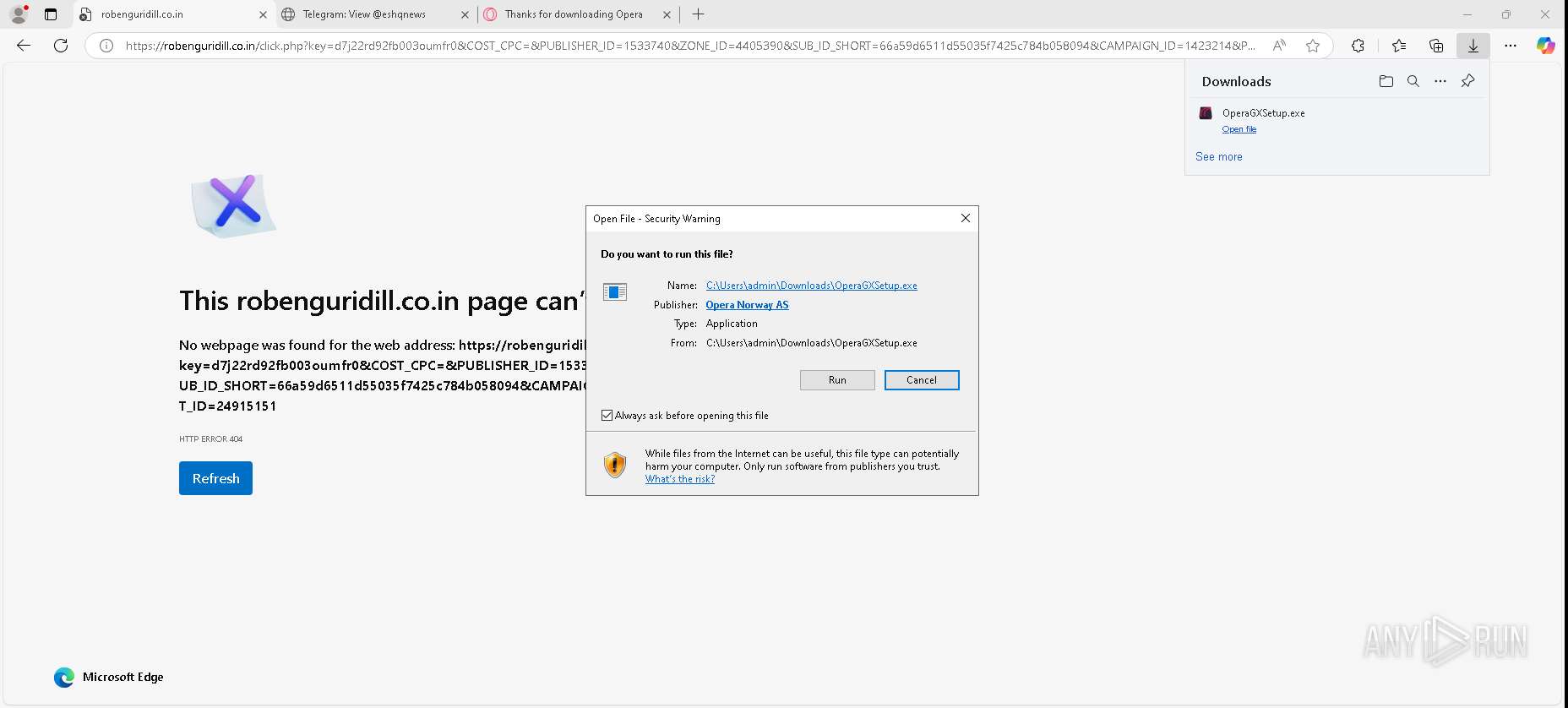Click the OperaGXSetup.exe file path link
Viewport: 1568px width, 708px height.
point(811,286)
